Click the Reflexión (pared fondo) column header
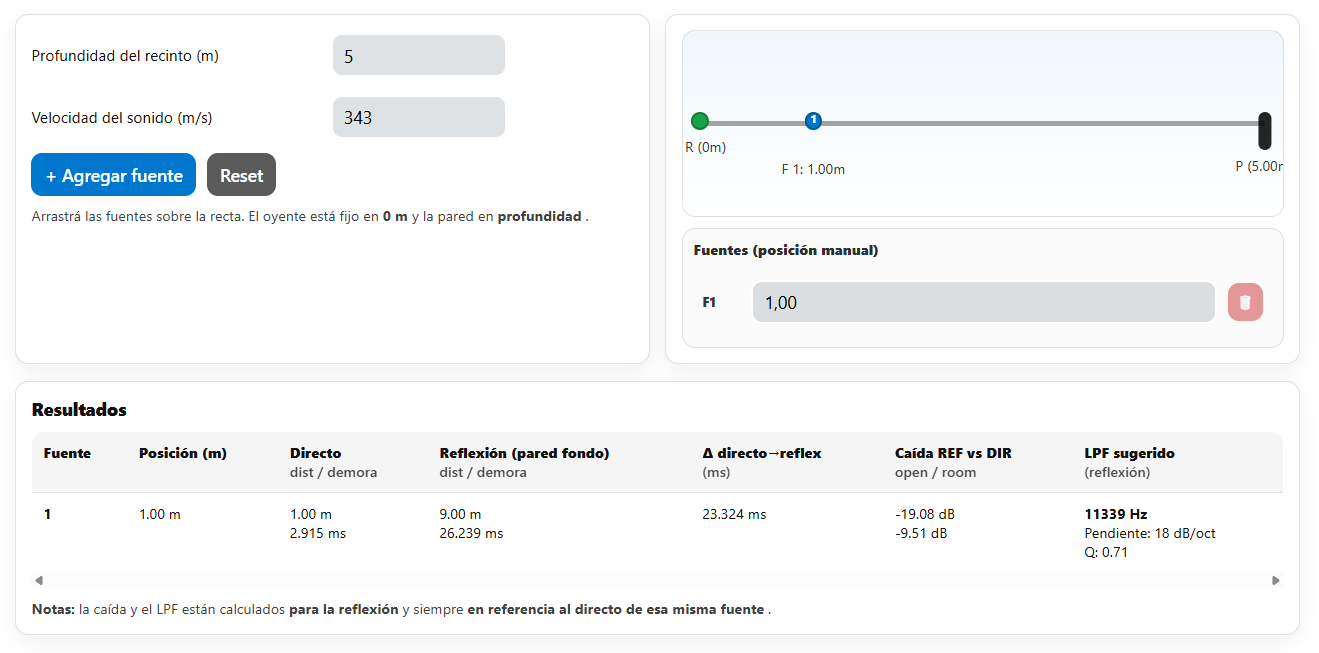This screenshot has width=1319, height=653. (x=524, y=453)
